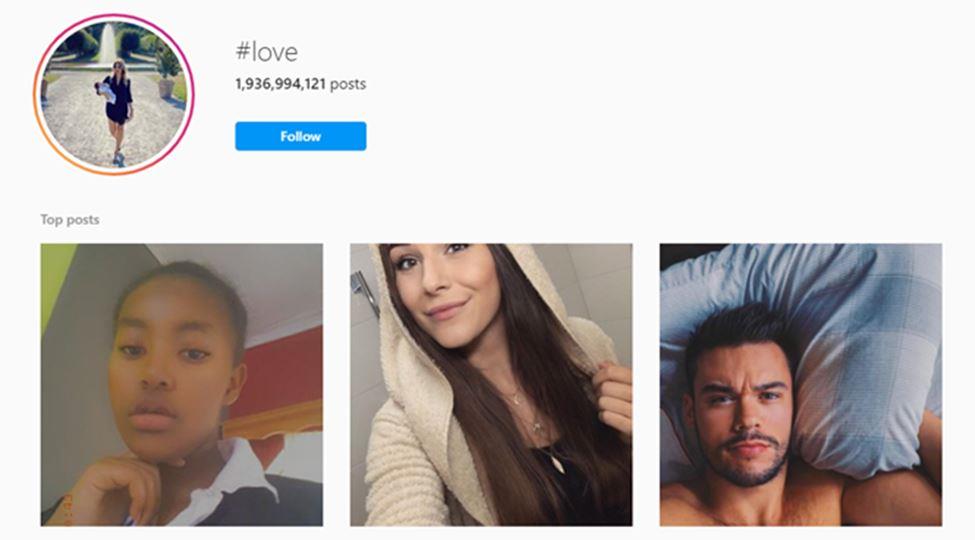Click the green wall corner in first post
975x540 pixels.
tap(55, 280)
